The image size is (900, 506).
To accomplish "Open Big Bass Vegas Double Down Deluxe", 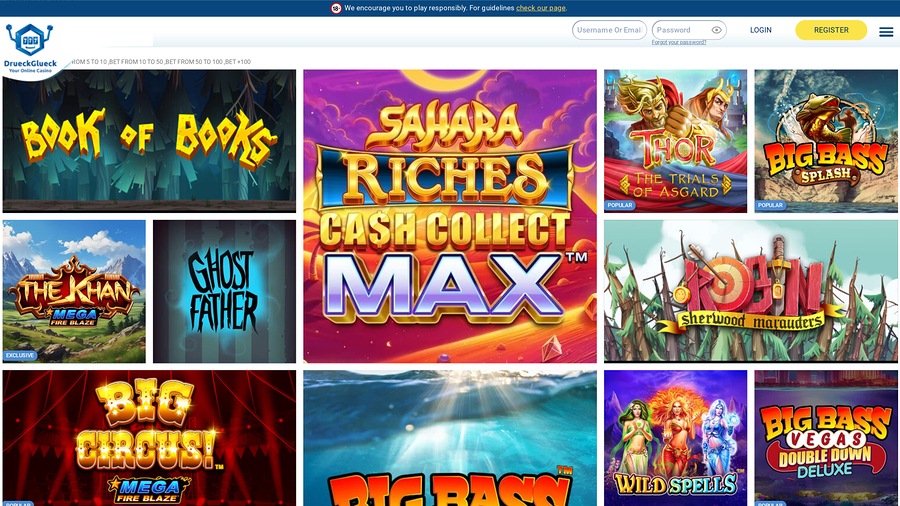I will tap(826, 438).
